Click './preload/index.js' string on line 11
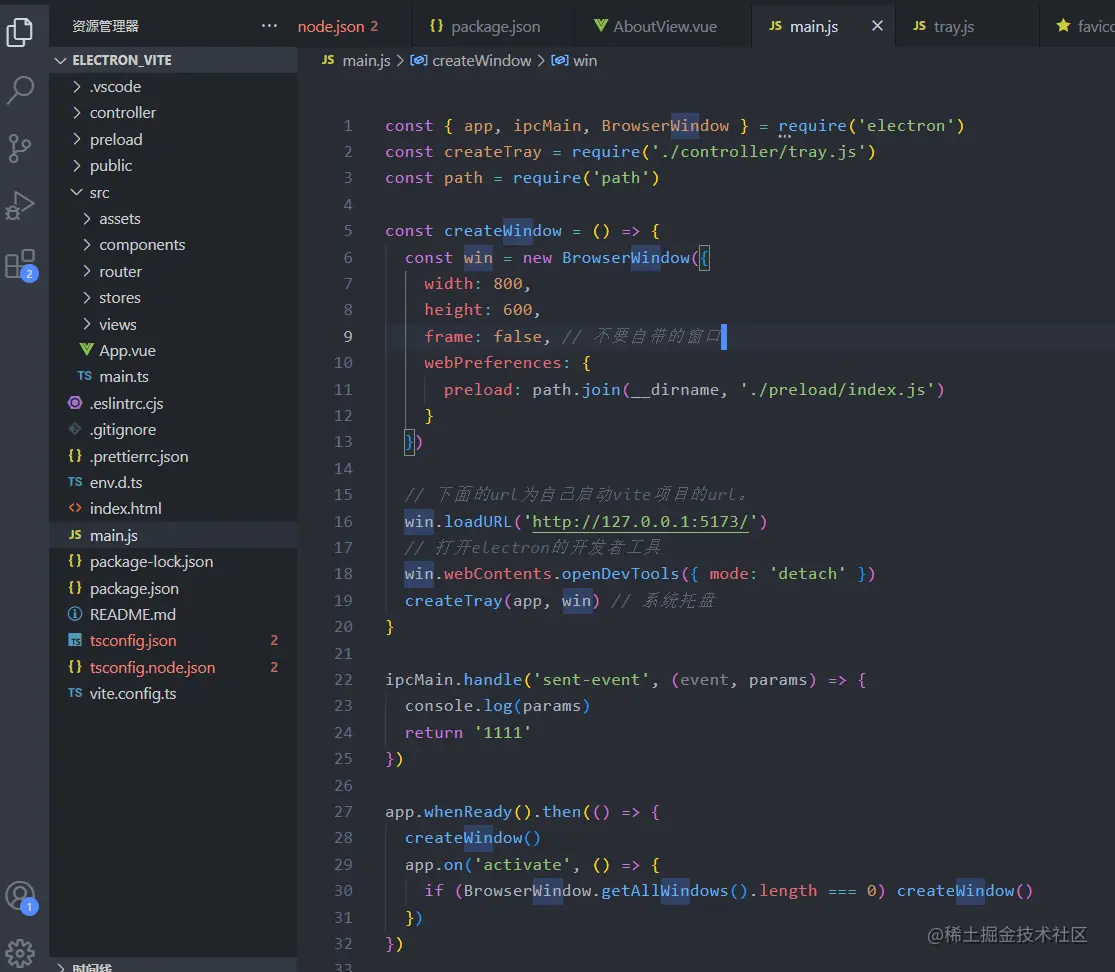Image resolution: width=1115 pixels, height=972 pixels. pyautogui.click(x=837, y=390)
